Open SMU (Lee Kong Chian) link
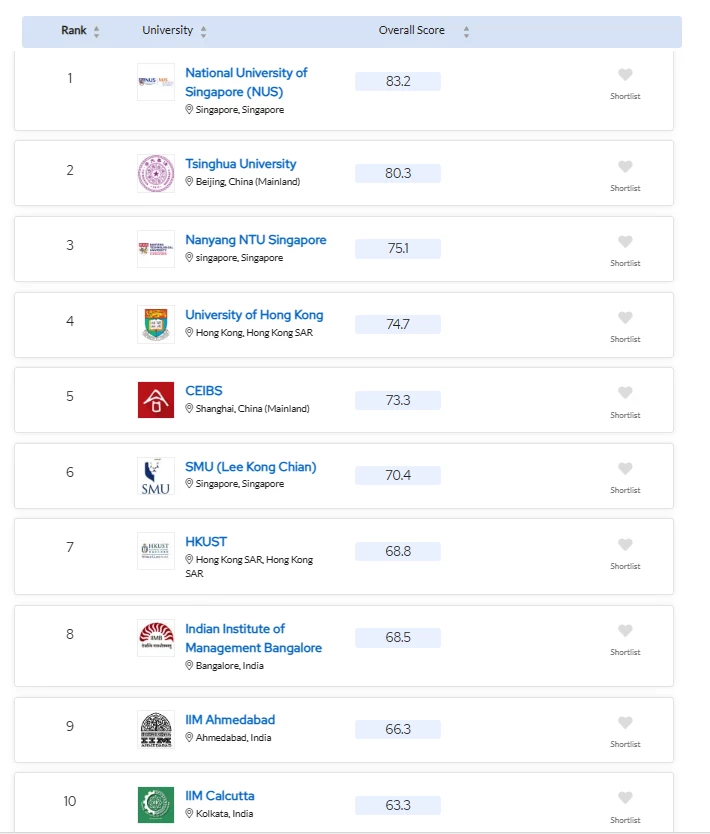710x834 pixels. [x=250, y=467]
